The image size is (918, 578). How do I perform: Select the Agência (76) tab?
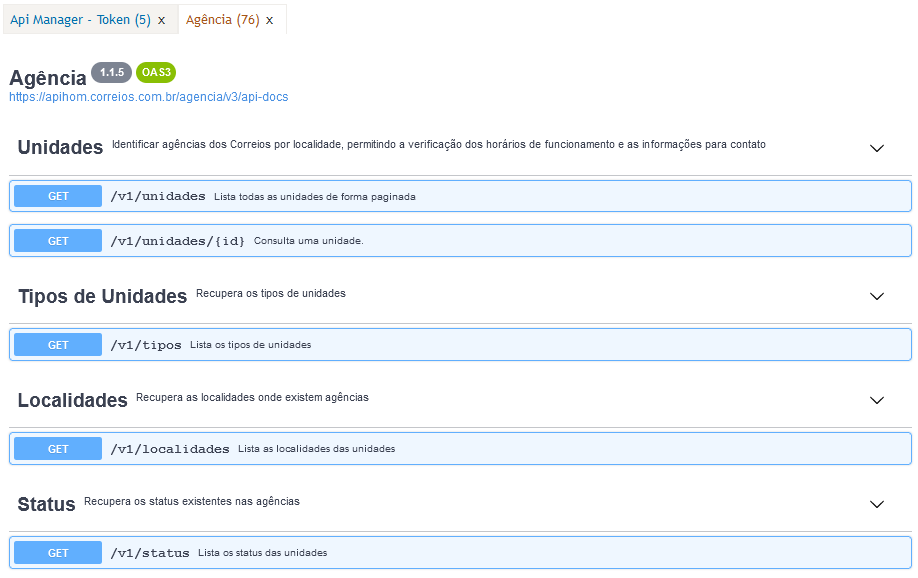pyautogui.click(x=222, y=20)
